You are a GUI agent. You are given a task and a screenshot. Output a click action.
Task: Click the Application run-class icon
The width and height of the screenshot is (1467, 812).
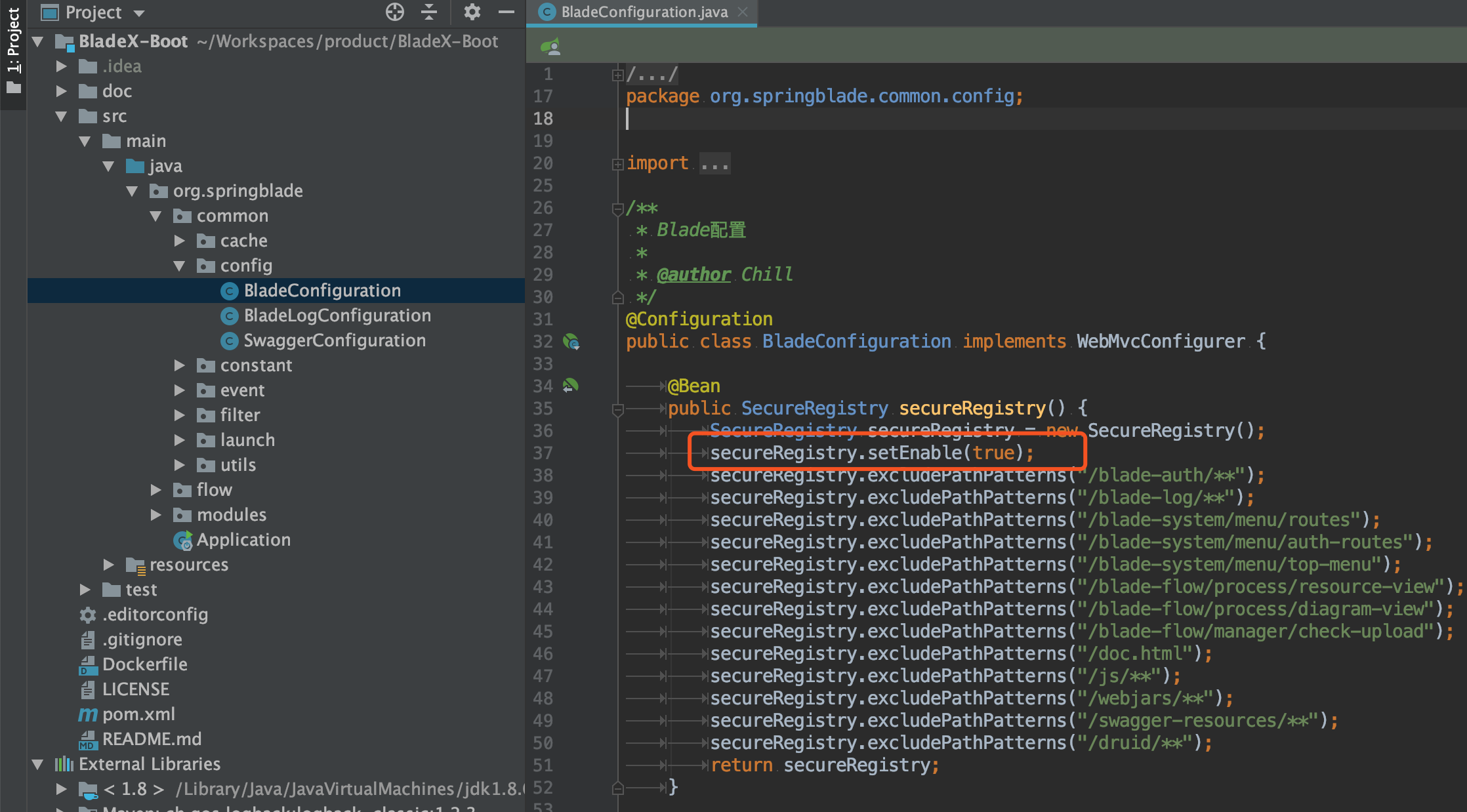point(183,540)
